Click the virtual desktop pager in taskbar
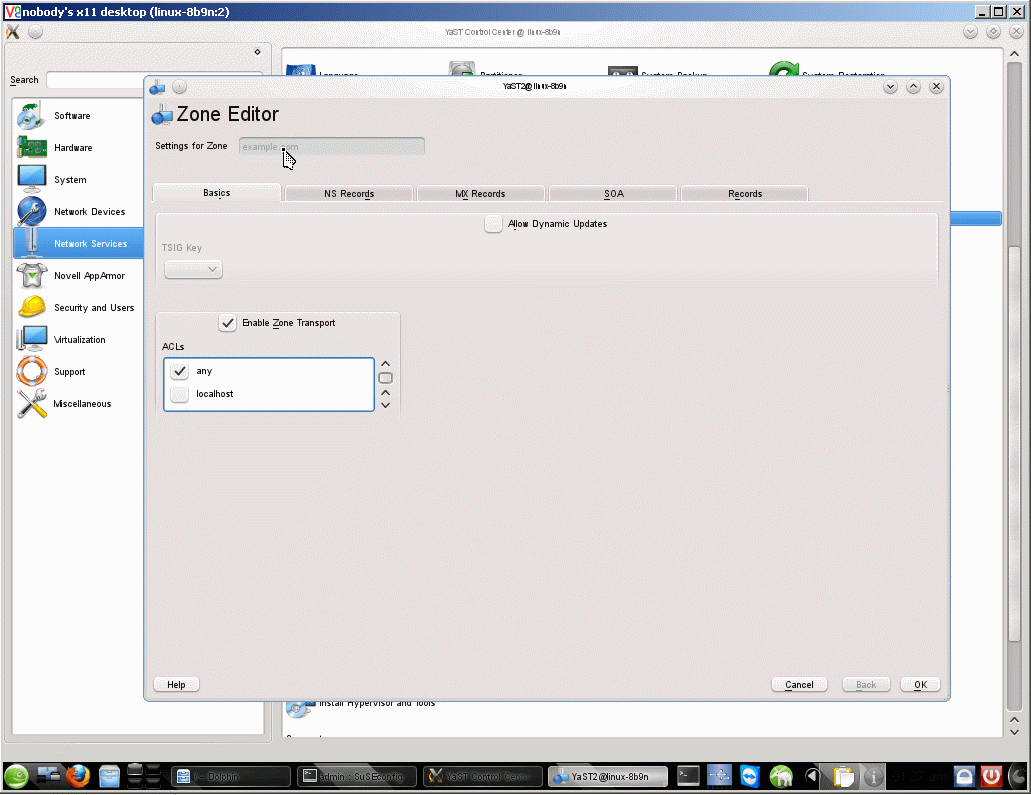The image size is (1031, 795). tap(144, 777)
